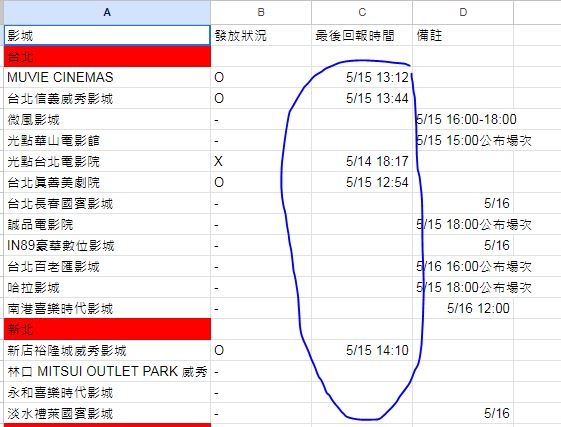Select the 南港喜樂時代影城 cell

tap(107, 309)
